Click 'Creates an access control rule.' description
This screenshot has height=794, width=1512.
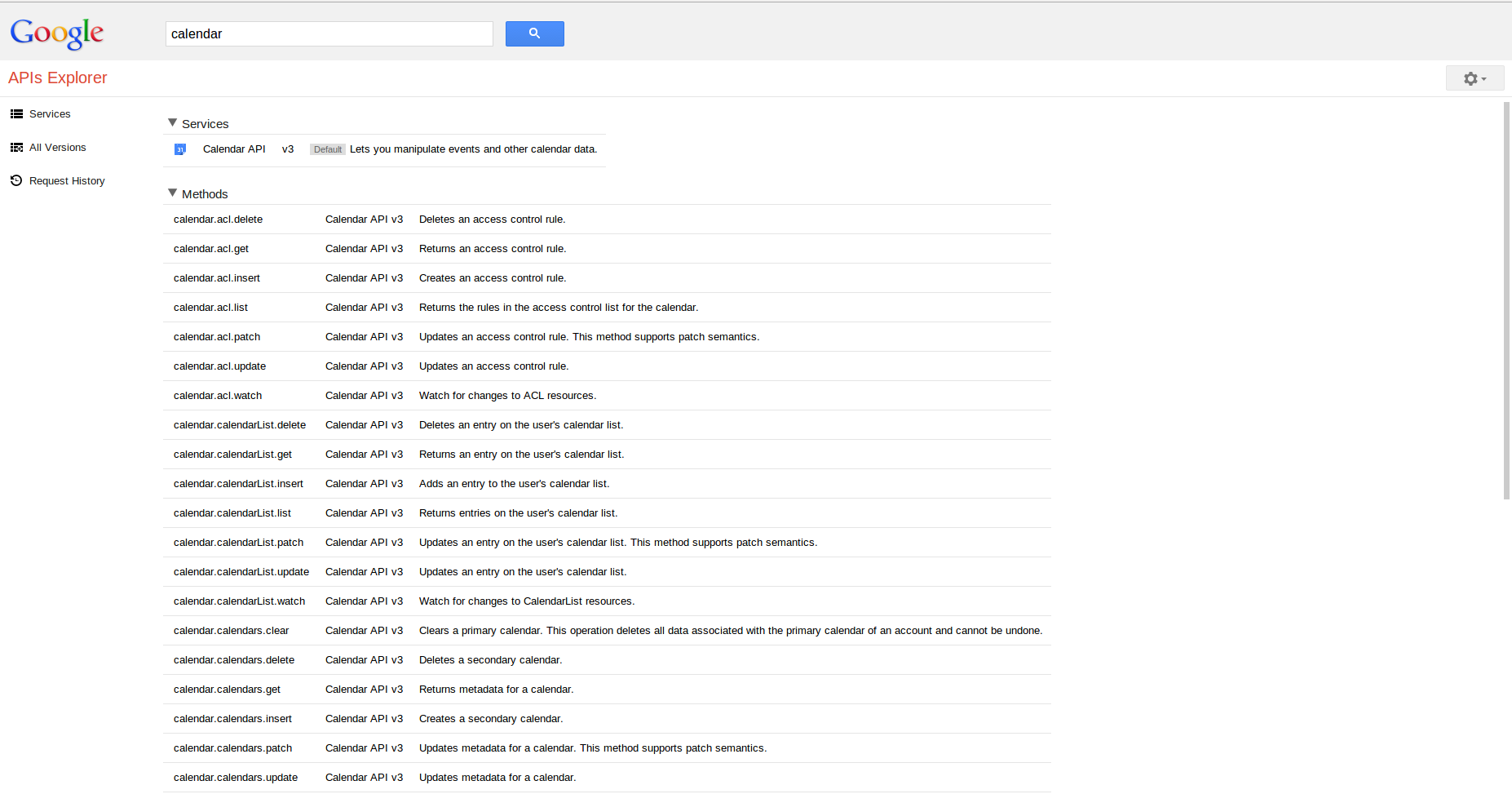(493, 278)
